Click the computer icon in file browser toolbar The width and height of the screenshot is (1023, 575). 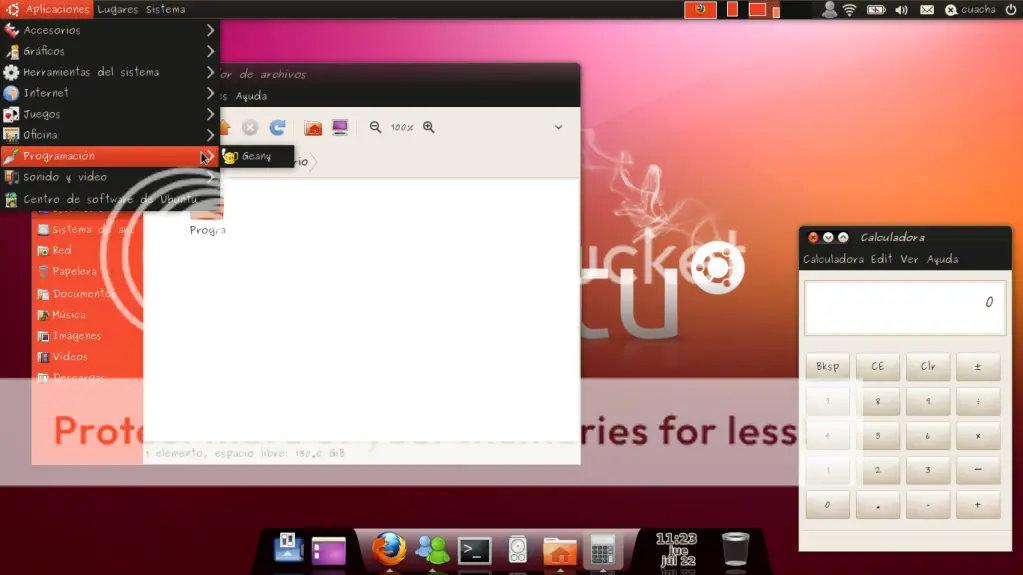click(340, 127)
